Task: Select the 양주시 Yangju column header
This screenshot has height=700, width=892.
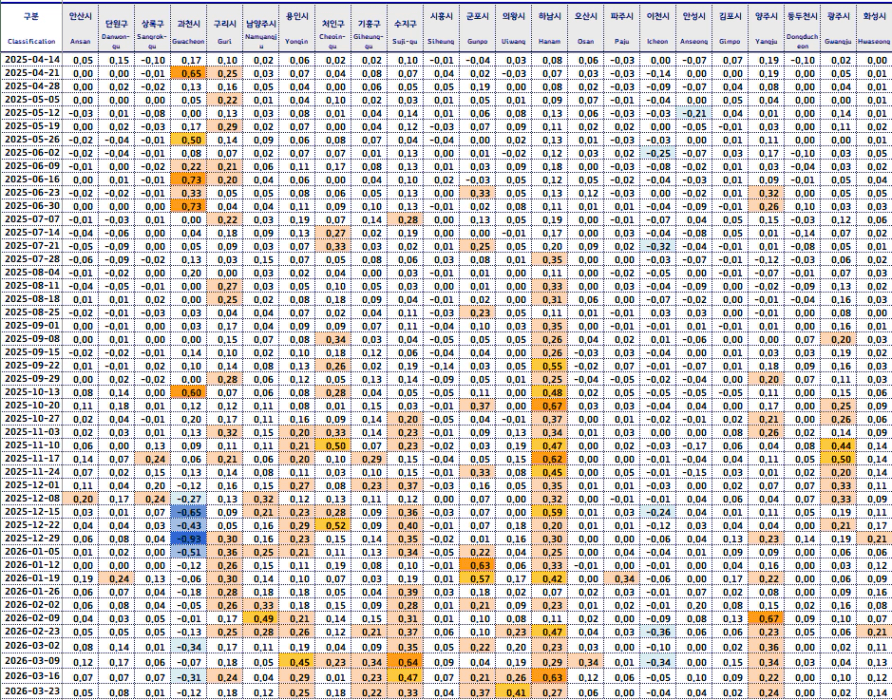Action: pos(766,28)
